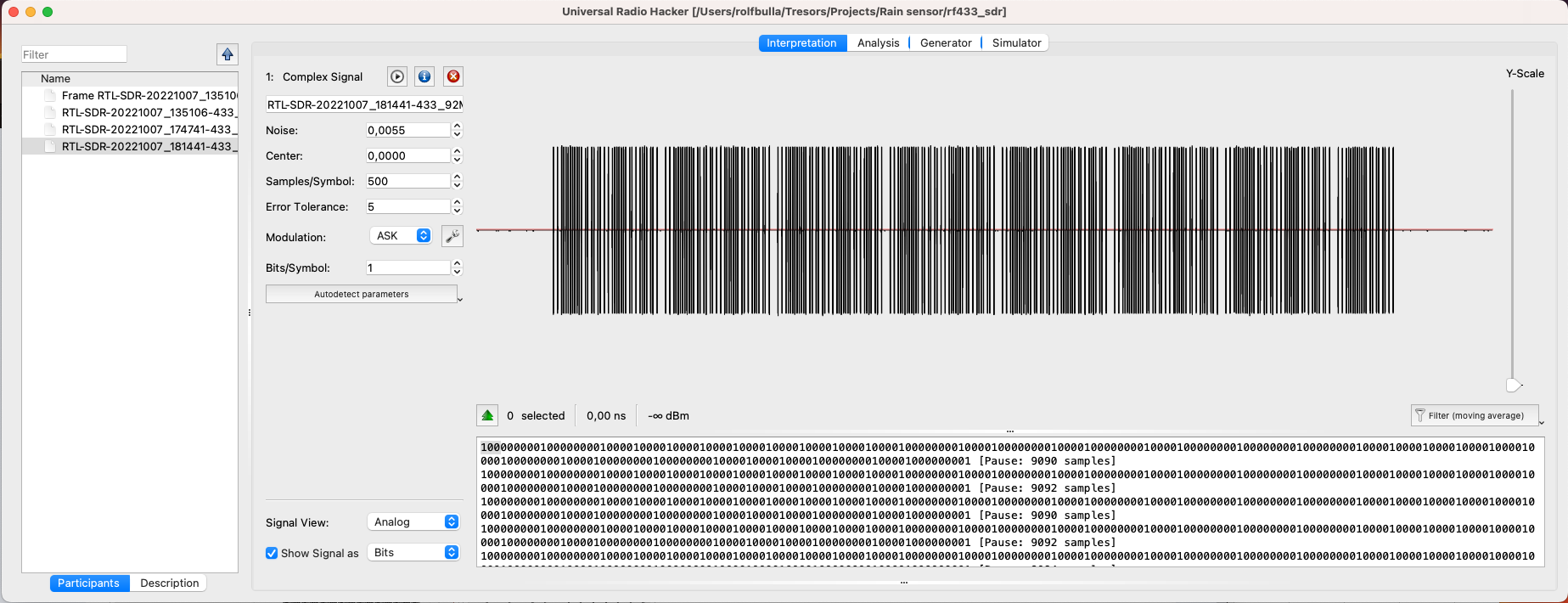Click the Y-Scale slider handle
The image size is (1568, 603).
(x=1513, y=386)
